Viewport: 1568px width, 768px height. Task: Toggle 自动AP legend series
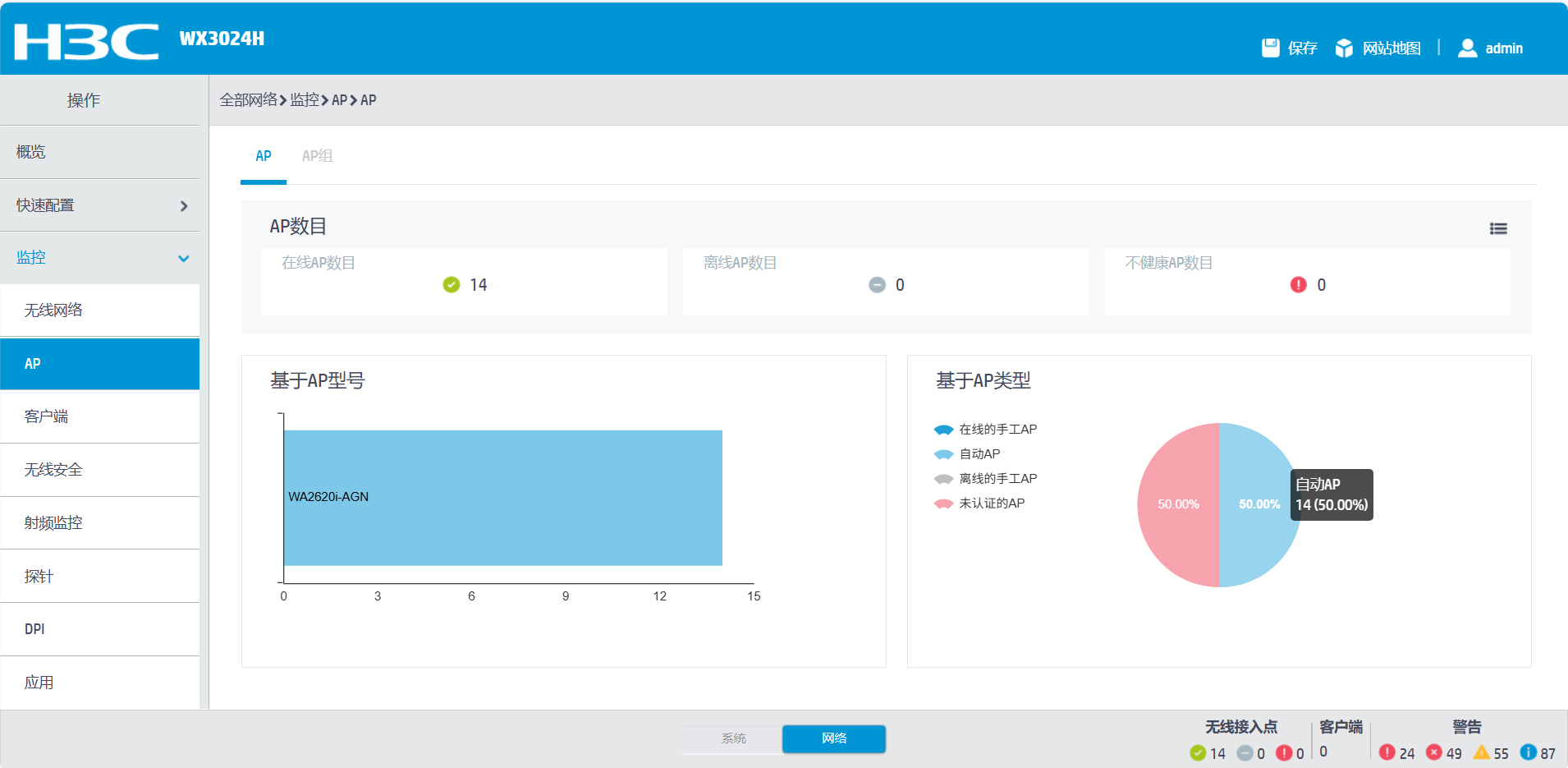click(967, 454)
